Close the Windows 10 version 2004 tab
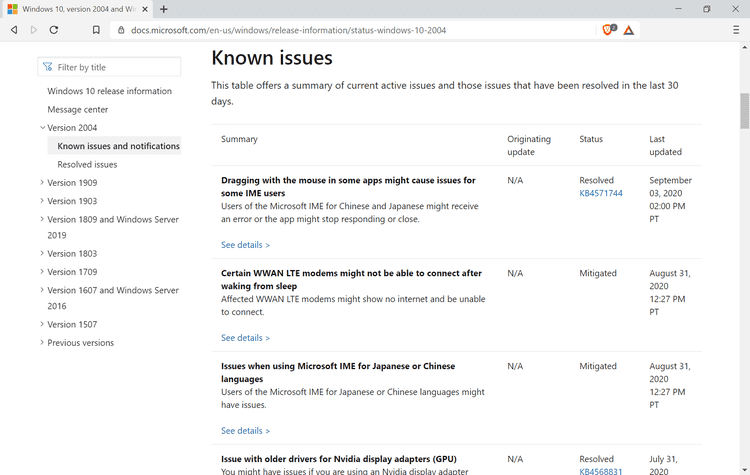Screen dimensions: 750x475 145,9
